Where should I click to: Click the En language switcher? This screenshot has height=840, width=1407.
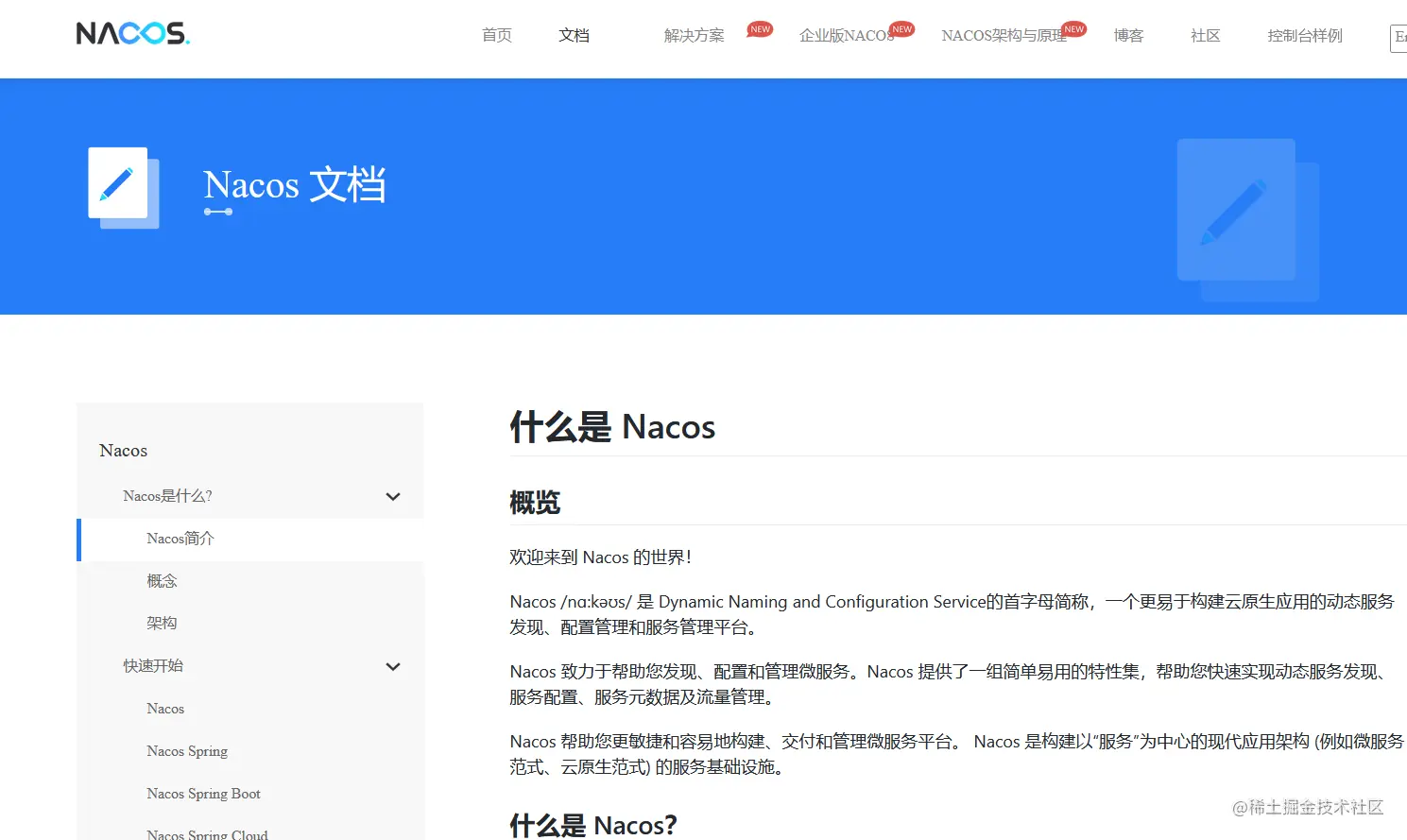(1398, 39)
